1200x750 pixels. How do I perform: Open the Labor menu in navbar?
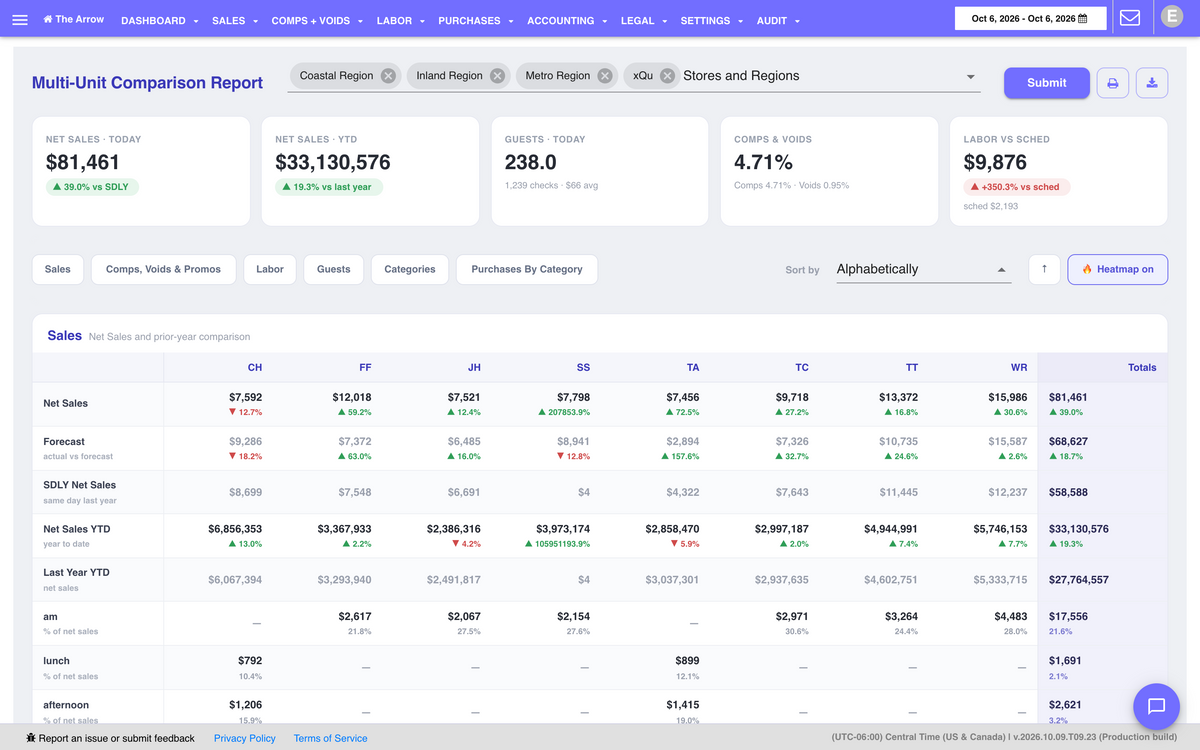point(400,20)
